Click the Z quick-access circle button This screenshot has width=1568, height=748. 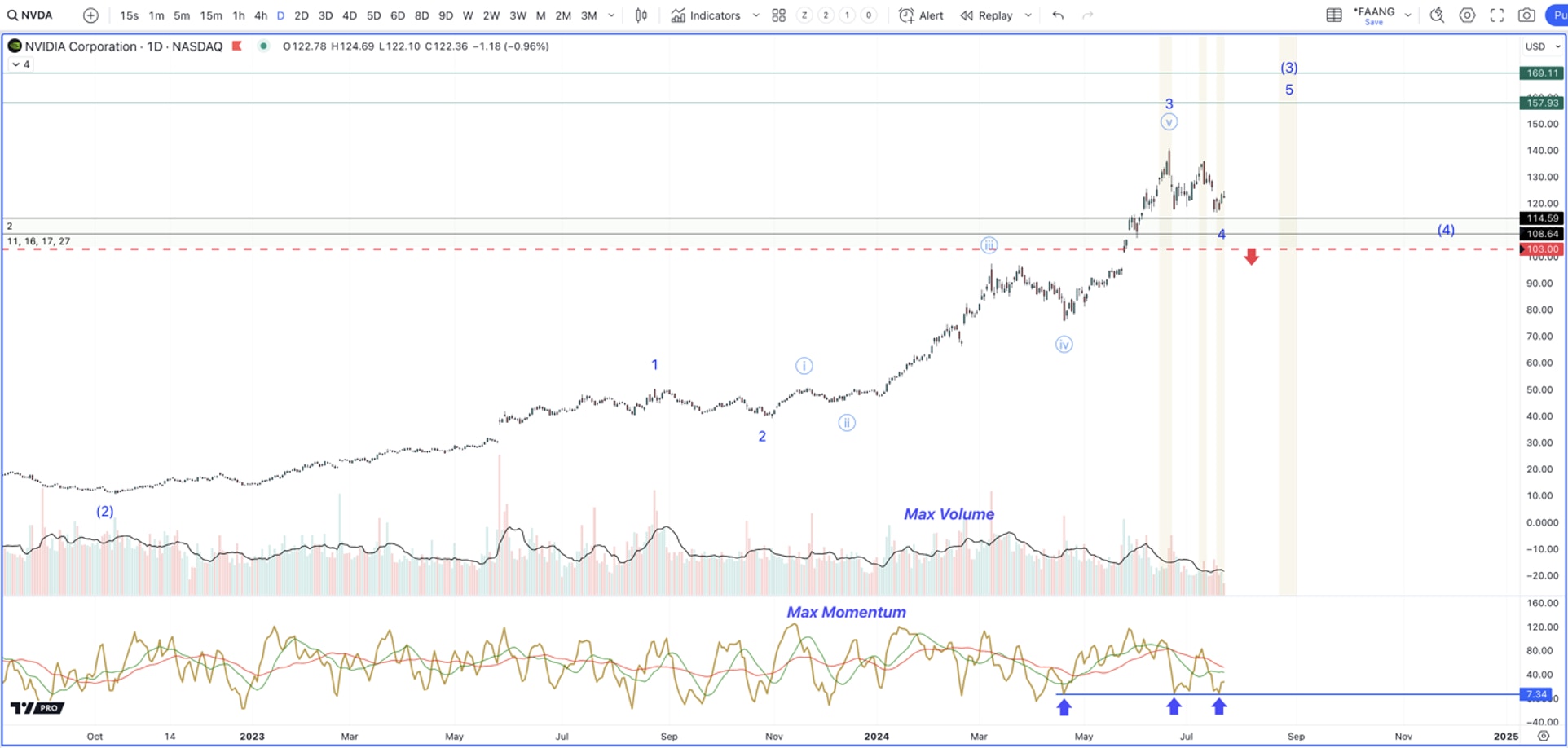tap(804, 15)
